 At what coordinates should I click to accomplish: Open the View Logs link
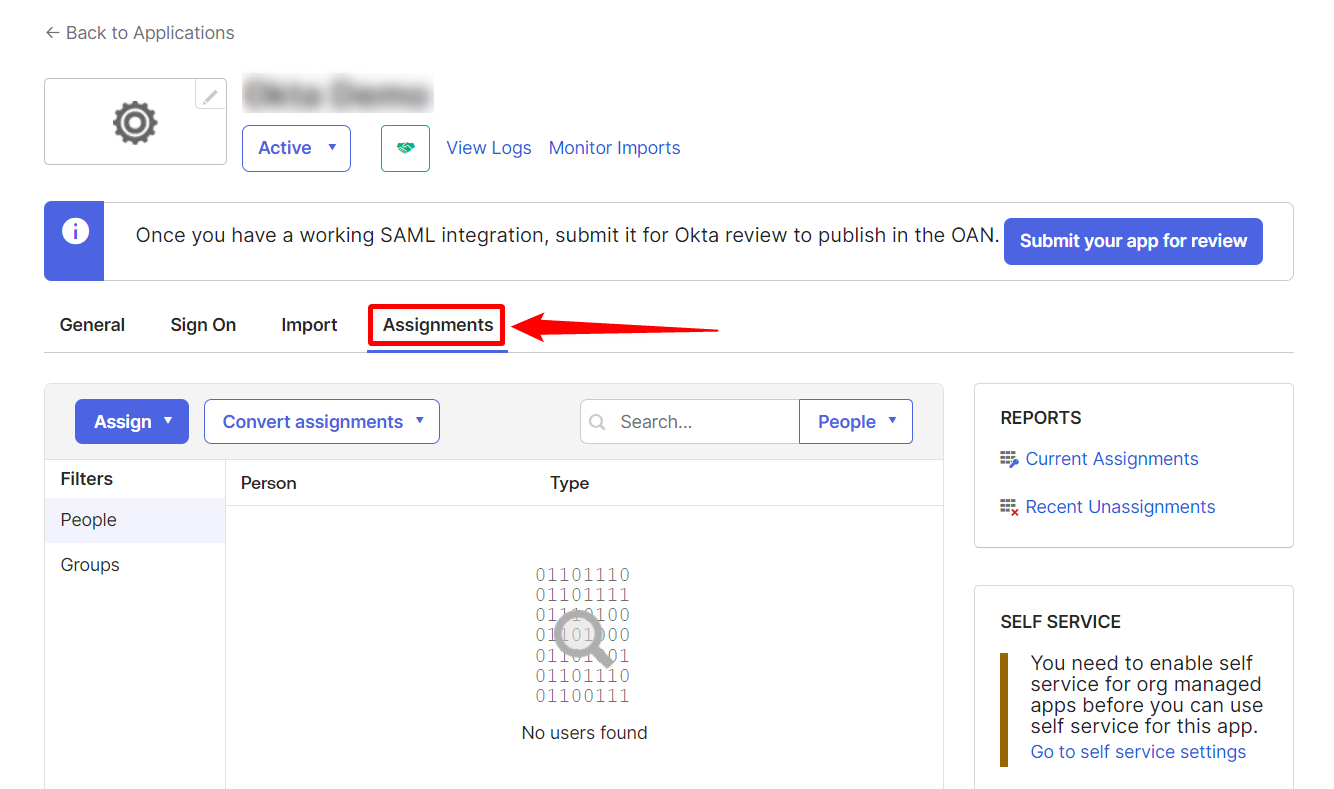[489, 148]
